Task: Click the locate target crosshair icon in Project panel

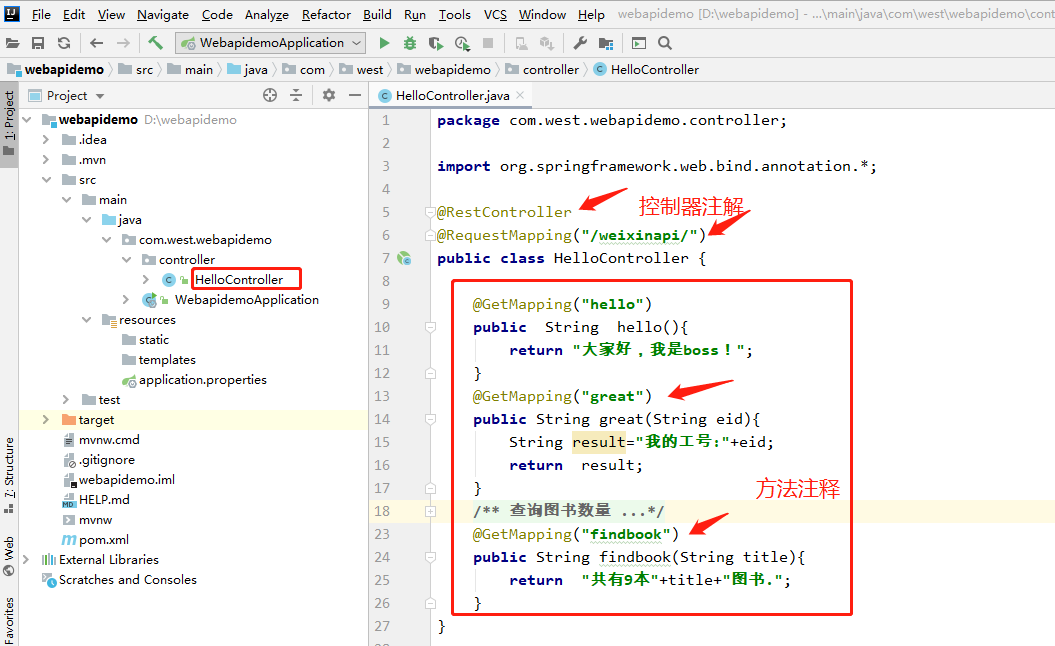Action: click(270, 96)
